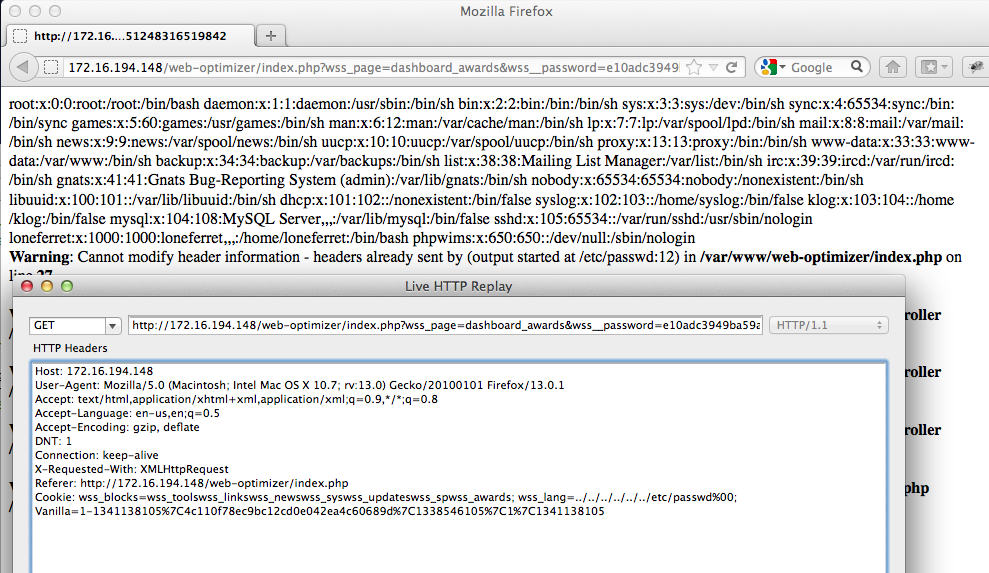Click the X-Requested-With: XMLHttpRequest line
The image size is (989, 573).
(132, 470)
